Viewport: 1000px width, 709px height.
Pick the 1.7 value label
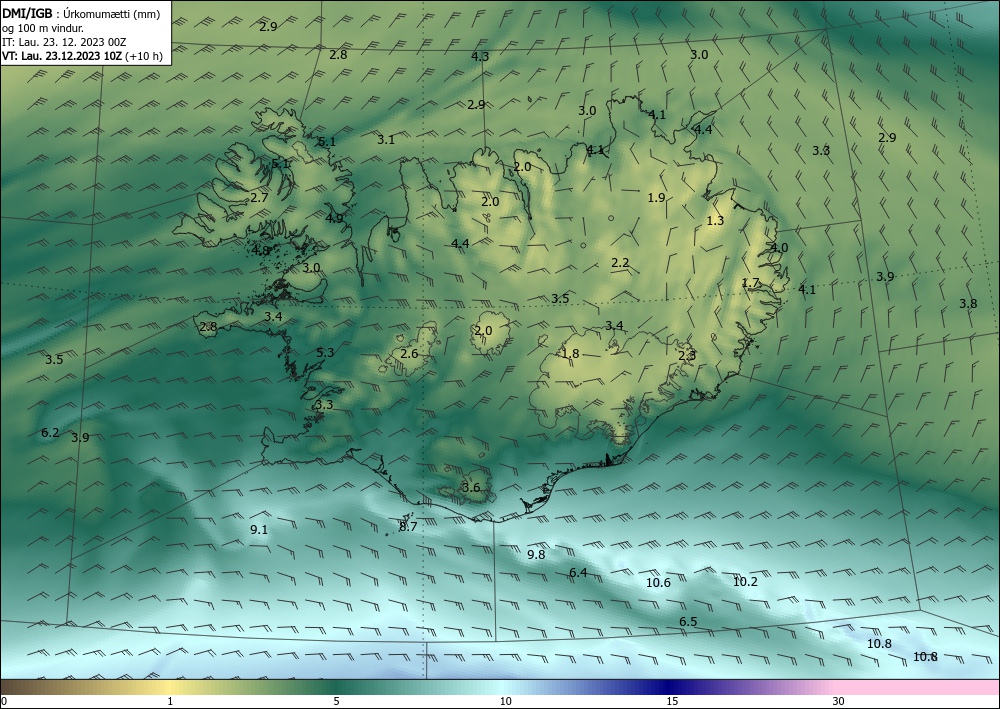(x=751, y=282)
